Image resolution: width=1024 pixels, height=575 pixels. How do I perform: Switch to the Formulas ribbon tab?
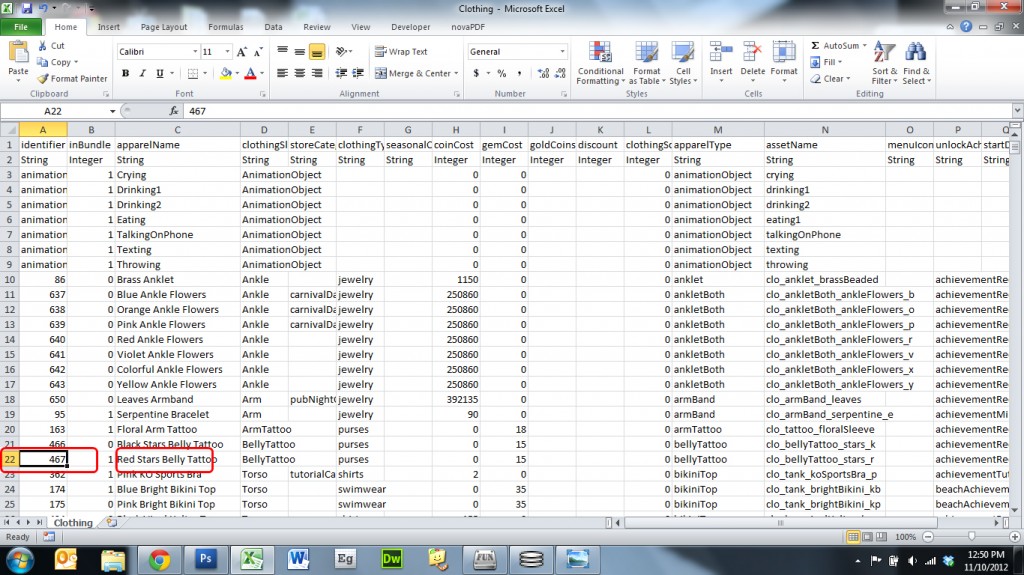click(225, 27)
